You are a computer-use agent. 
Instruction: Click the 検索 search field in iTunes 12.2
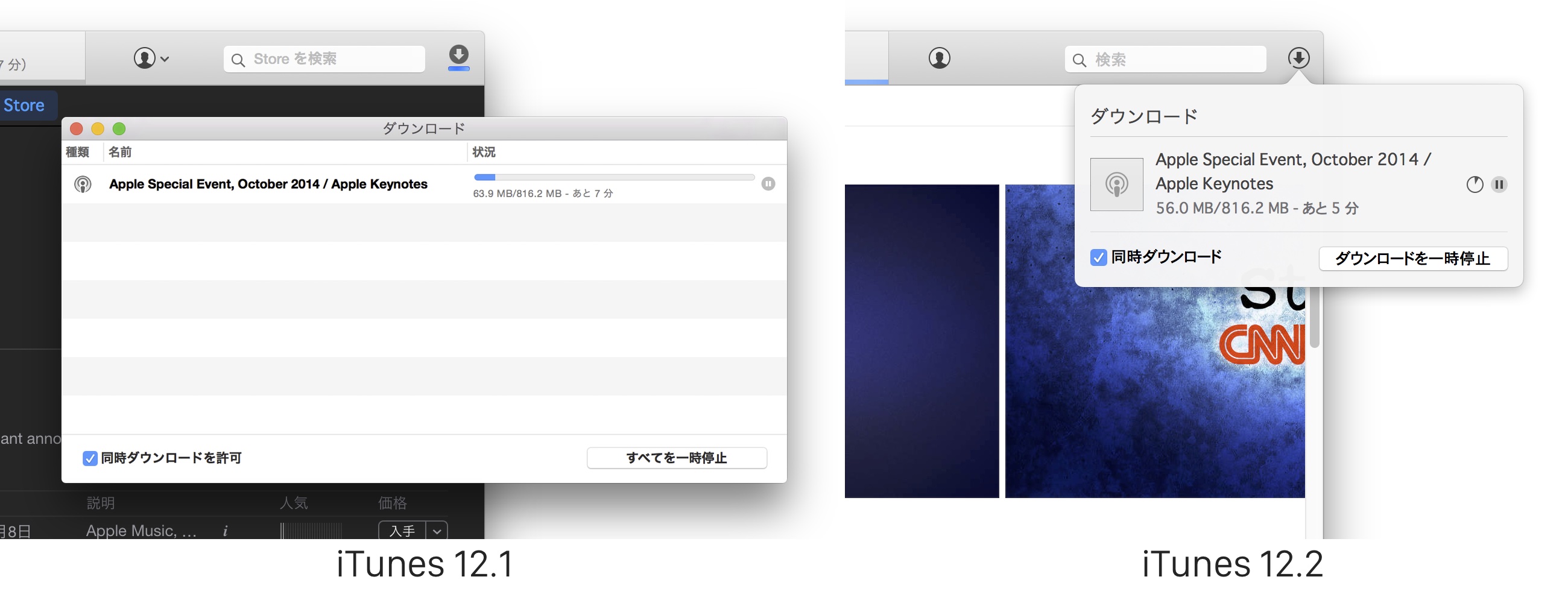coord(1166,59)
